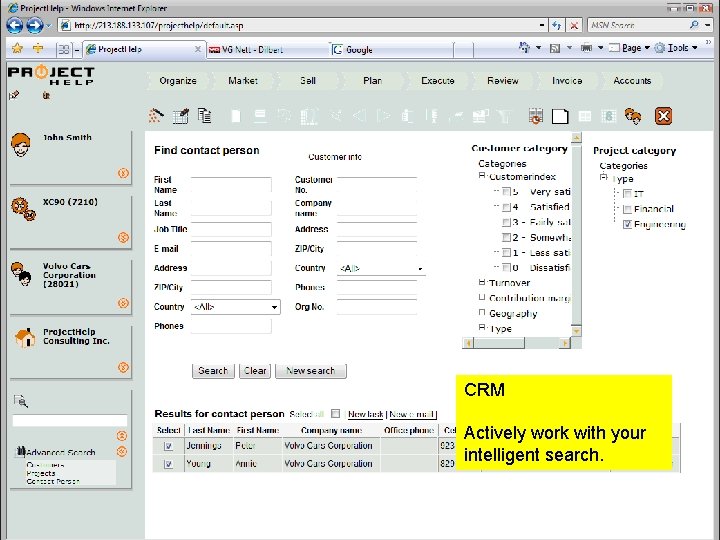
Task: Open the Market menu
Action: coord(243,81)
